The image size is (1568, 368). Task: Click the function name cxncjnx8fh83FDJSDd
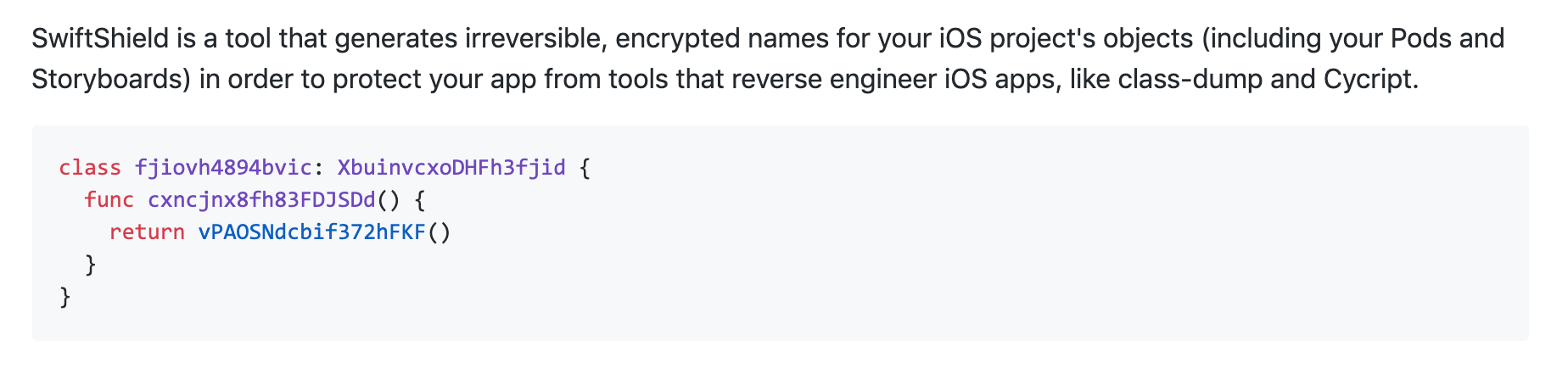261,200
